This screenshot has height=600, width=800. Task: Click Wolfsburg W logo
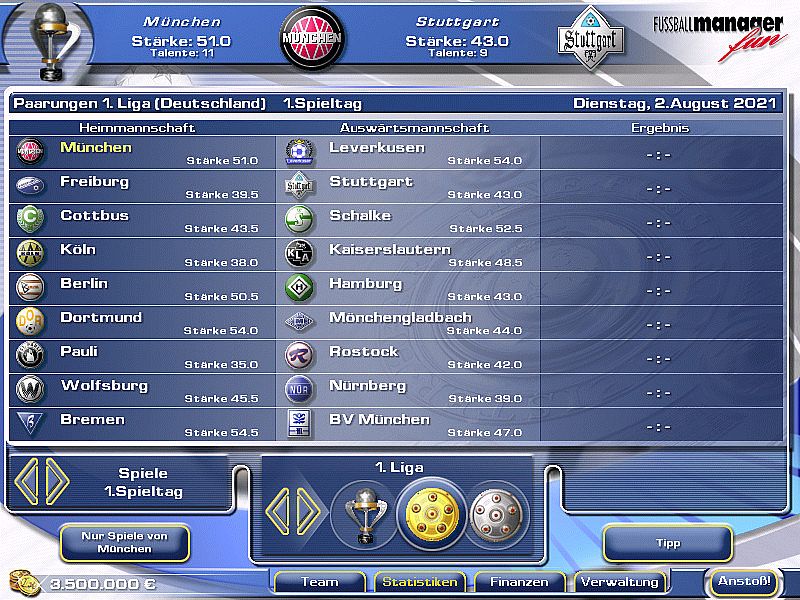(x=30, y=389)
